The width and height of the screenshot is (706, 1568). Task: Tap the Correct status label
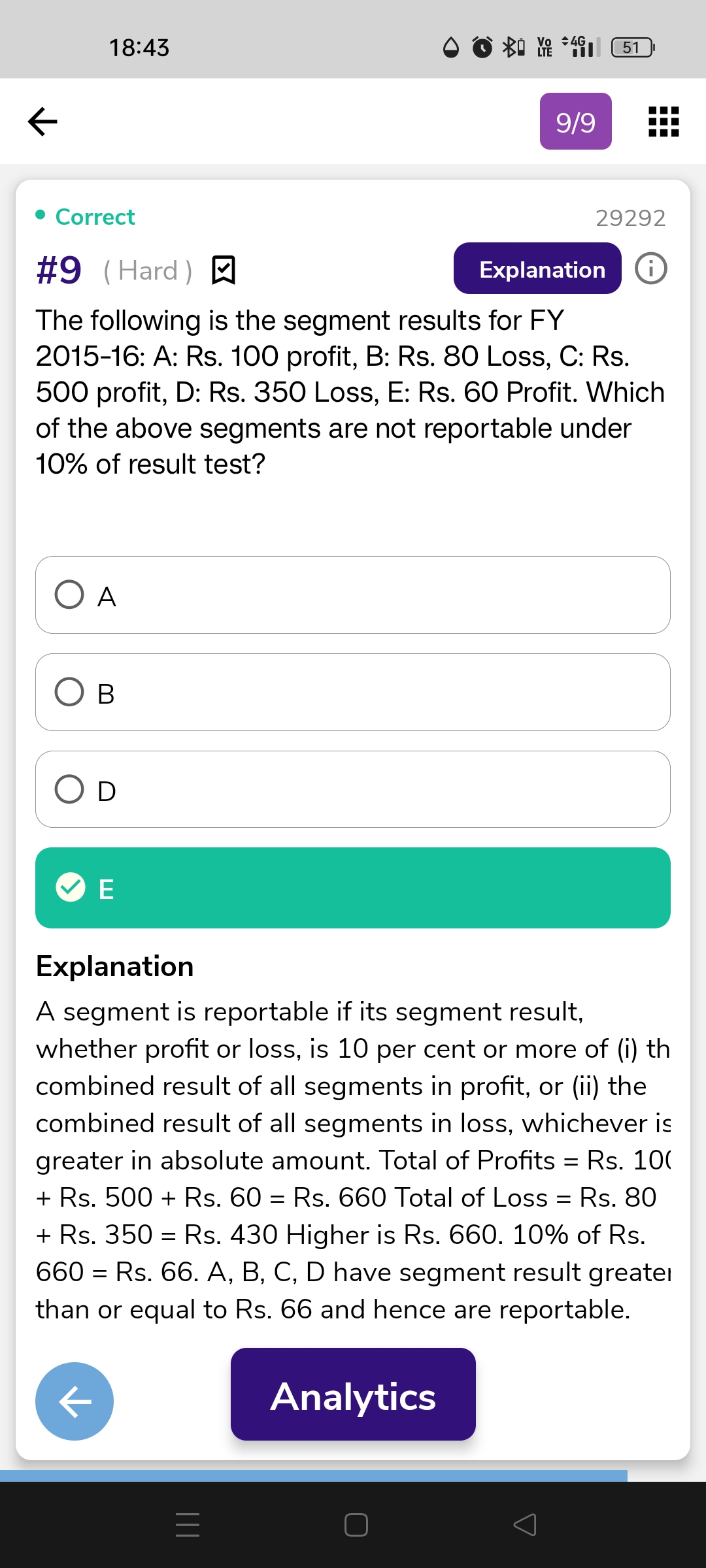[95, 217]
